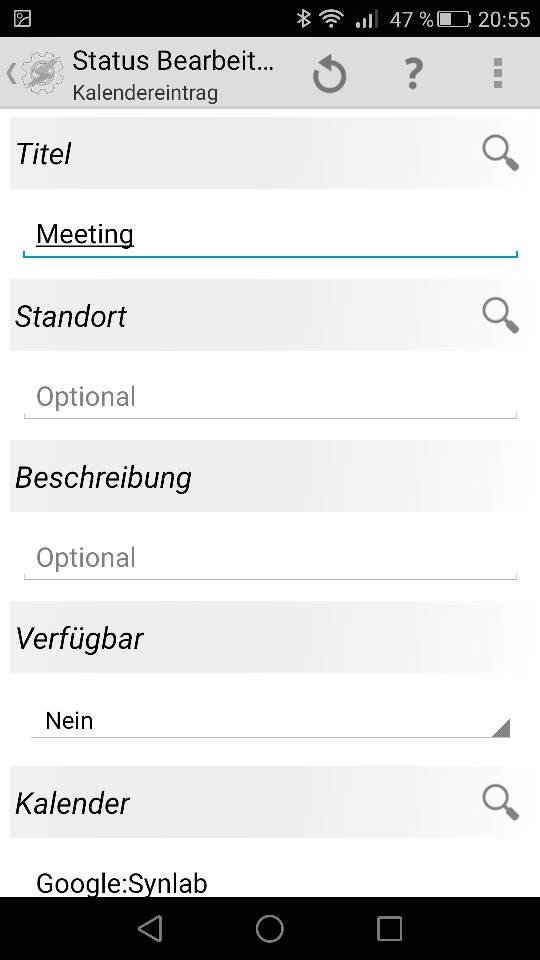
Task: Open the Verfügbar dropdown showing Nein
Action: (270, 721)
